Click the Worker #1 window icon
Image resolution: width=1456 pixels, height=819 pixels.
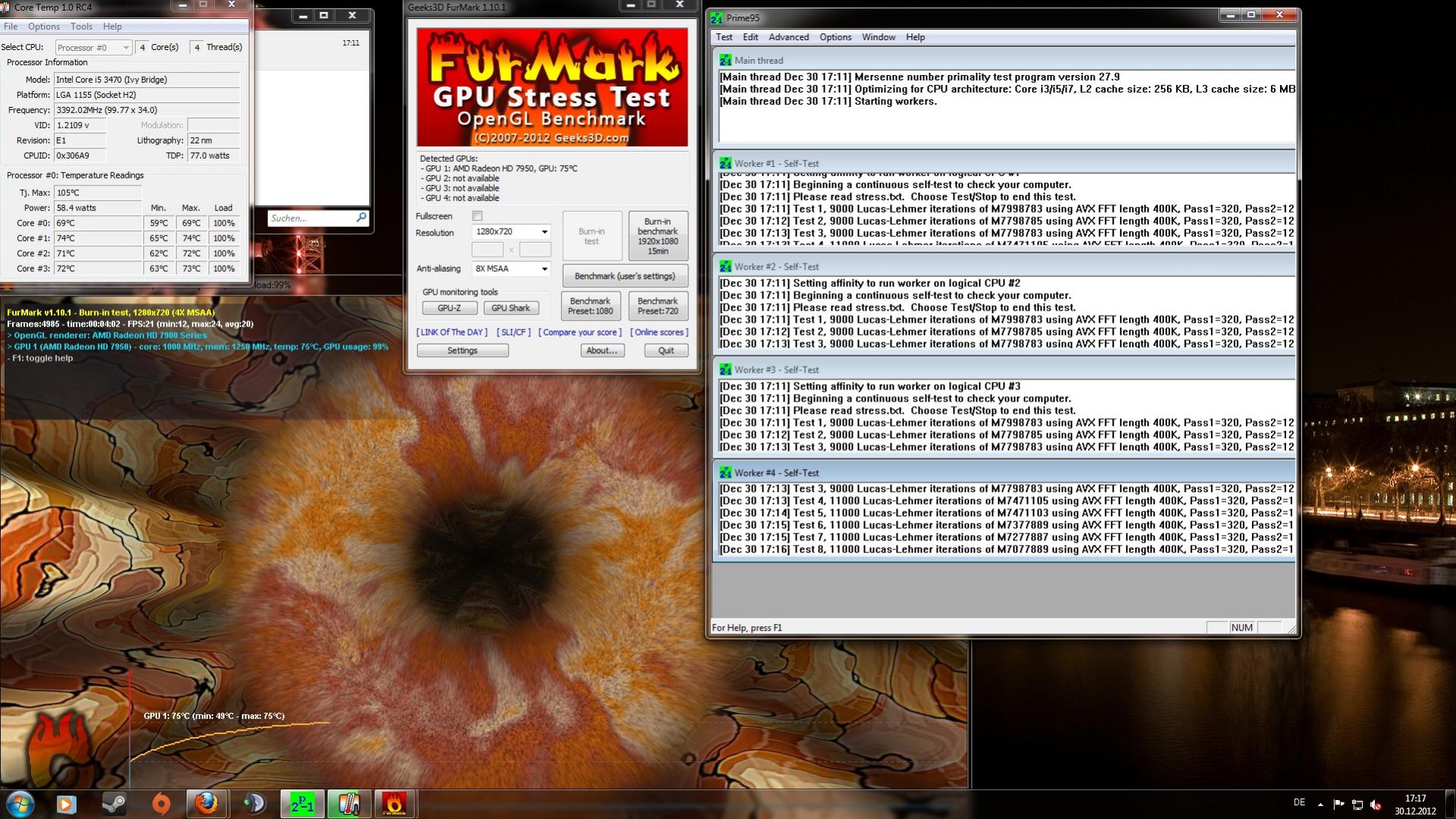[x=725, y=163]
